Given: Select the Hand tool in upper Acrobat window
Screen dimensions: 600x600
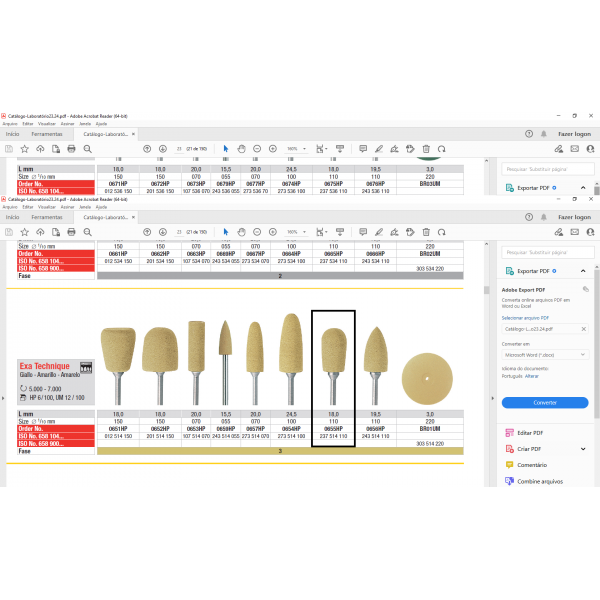Looking at the screenshot, I should click(241, 149).
